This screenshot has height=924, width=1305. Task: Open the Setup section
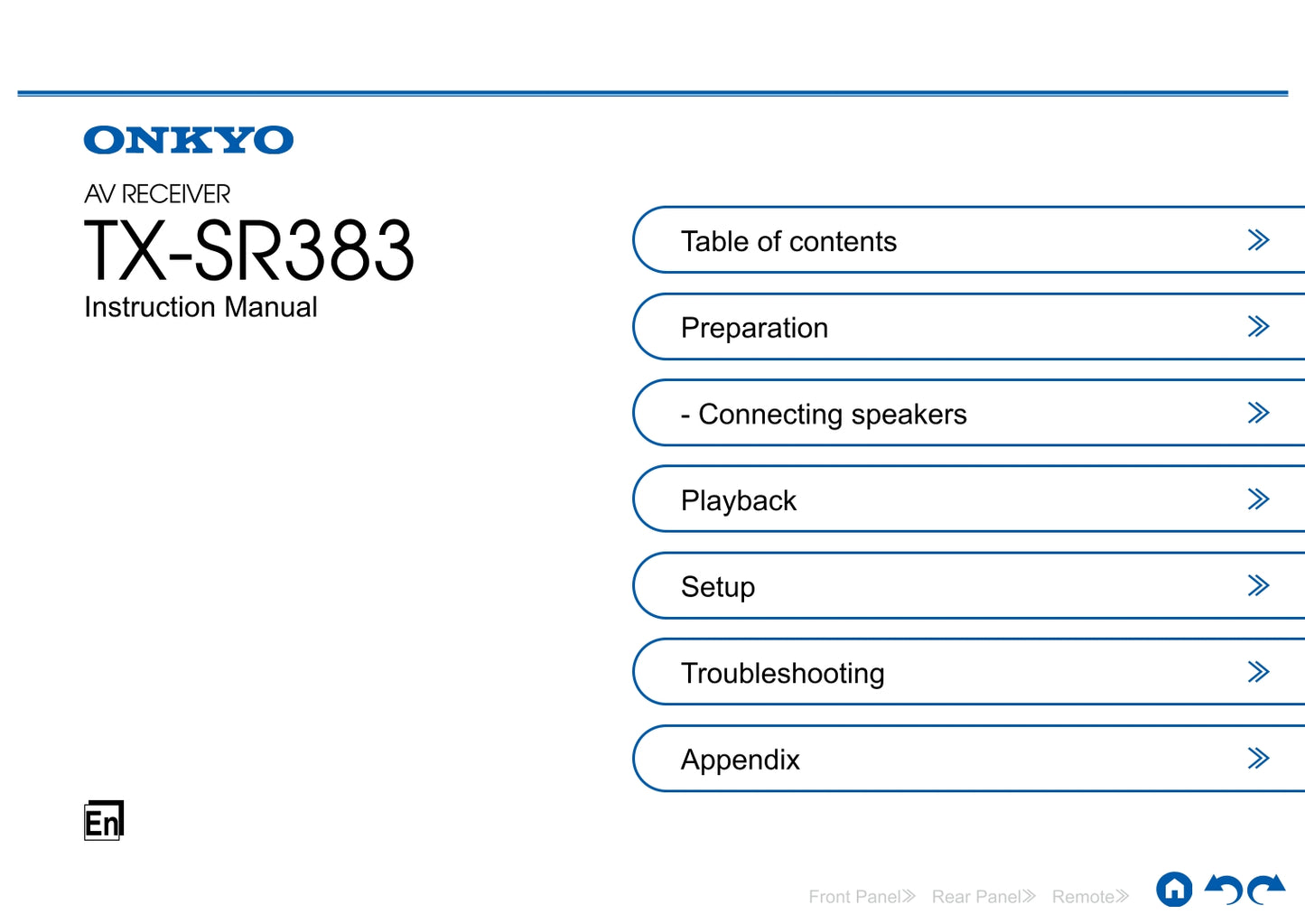click(717, 587)
